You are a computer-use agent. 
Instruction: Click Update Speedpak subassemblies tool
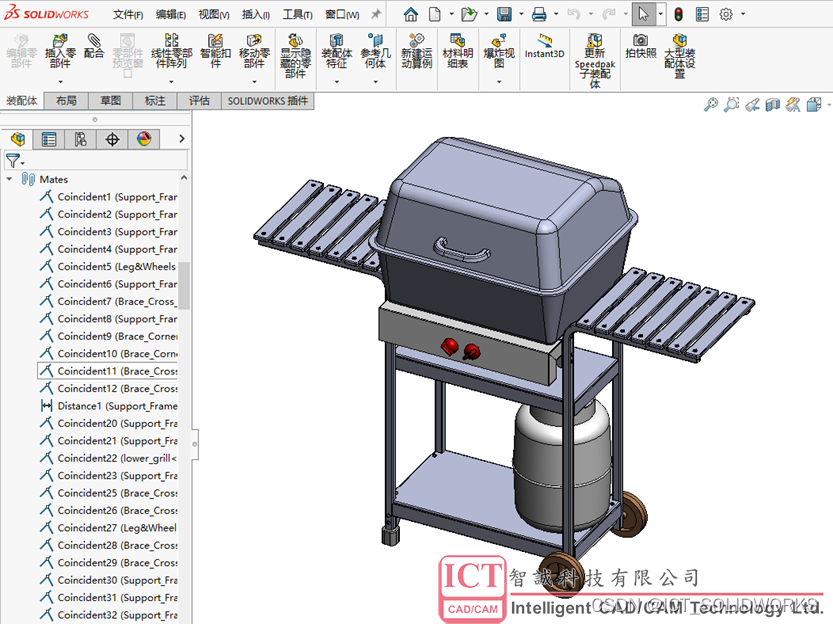click(x=594, y=61)
